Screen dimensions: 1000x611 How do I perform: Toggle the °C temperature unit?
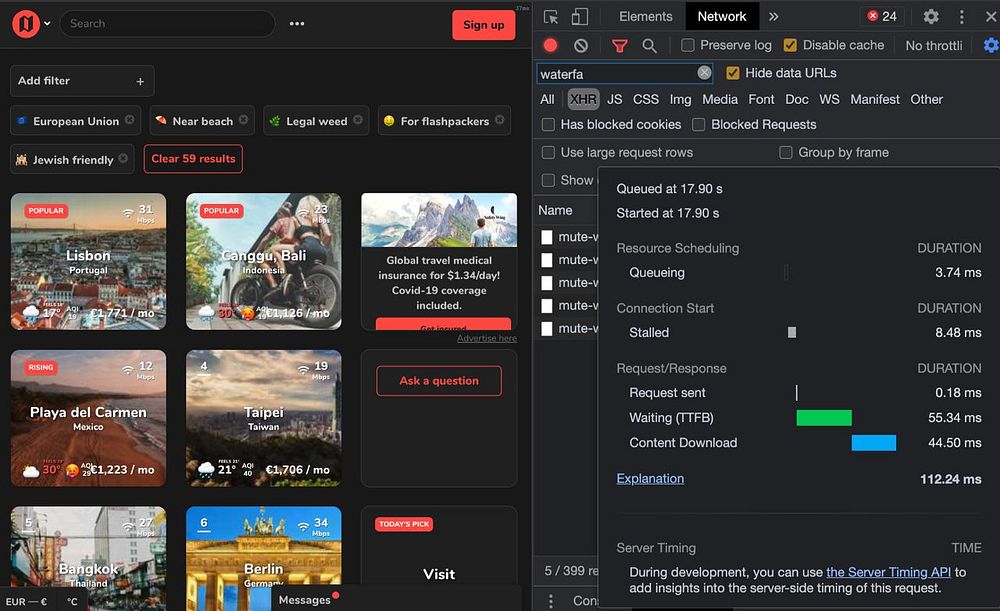coord(72,601)
